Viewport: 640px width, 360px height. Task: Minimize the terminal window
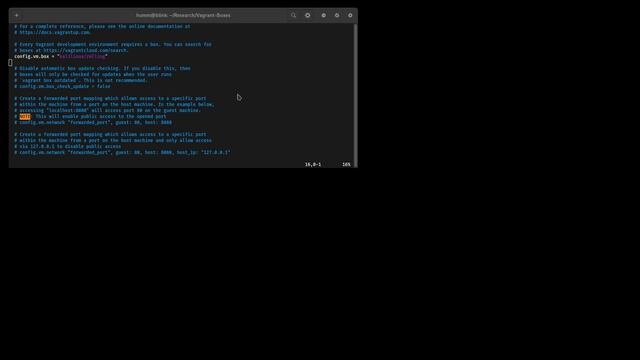tap(324, 16)
